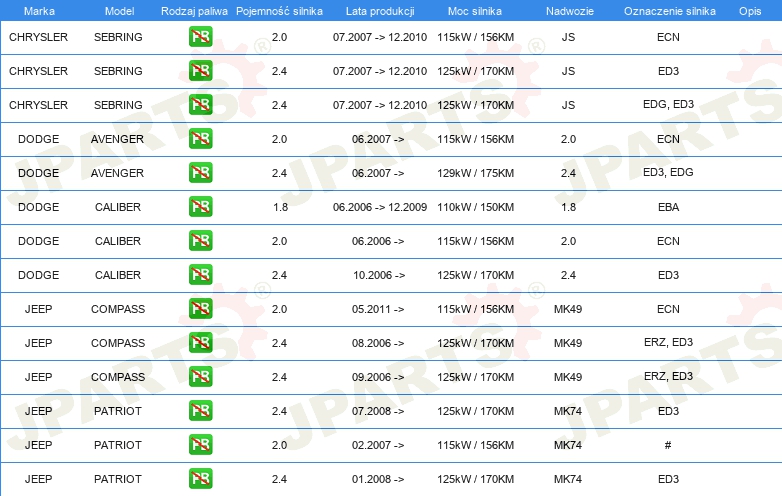Select the EBA engine code cell
This screenshot has width=782, height=496.
[x=668, y=207]
